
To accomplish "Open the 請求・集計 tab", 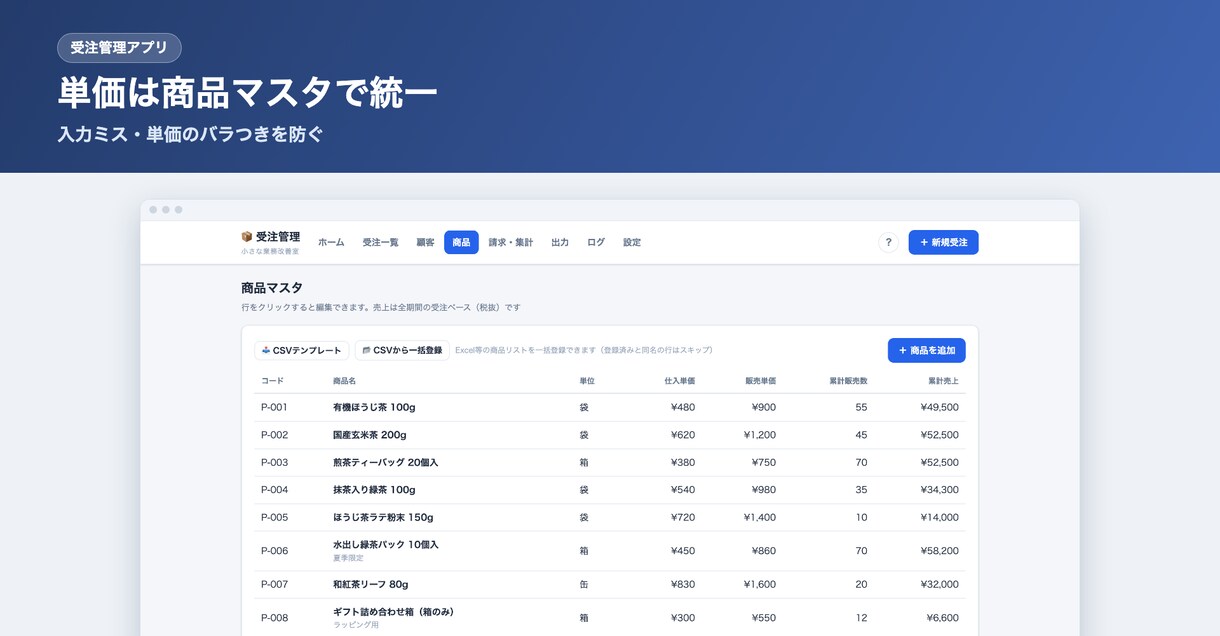I will tap(511, 242).
